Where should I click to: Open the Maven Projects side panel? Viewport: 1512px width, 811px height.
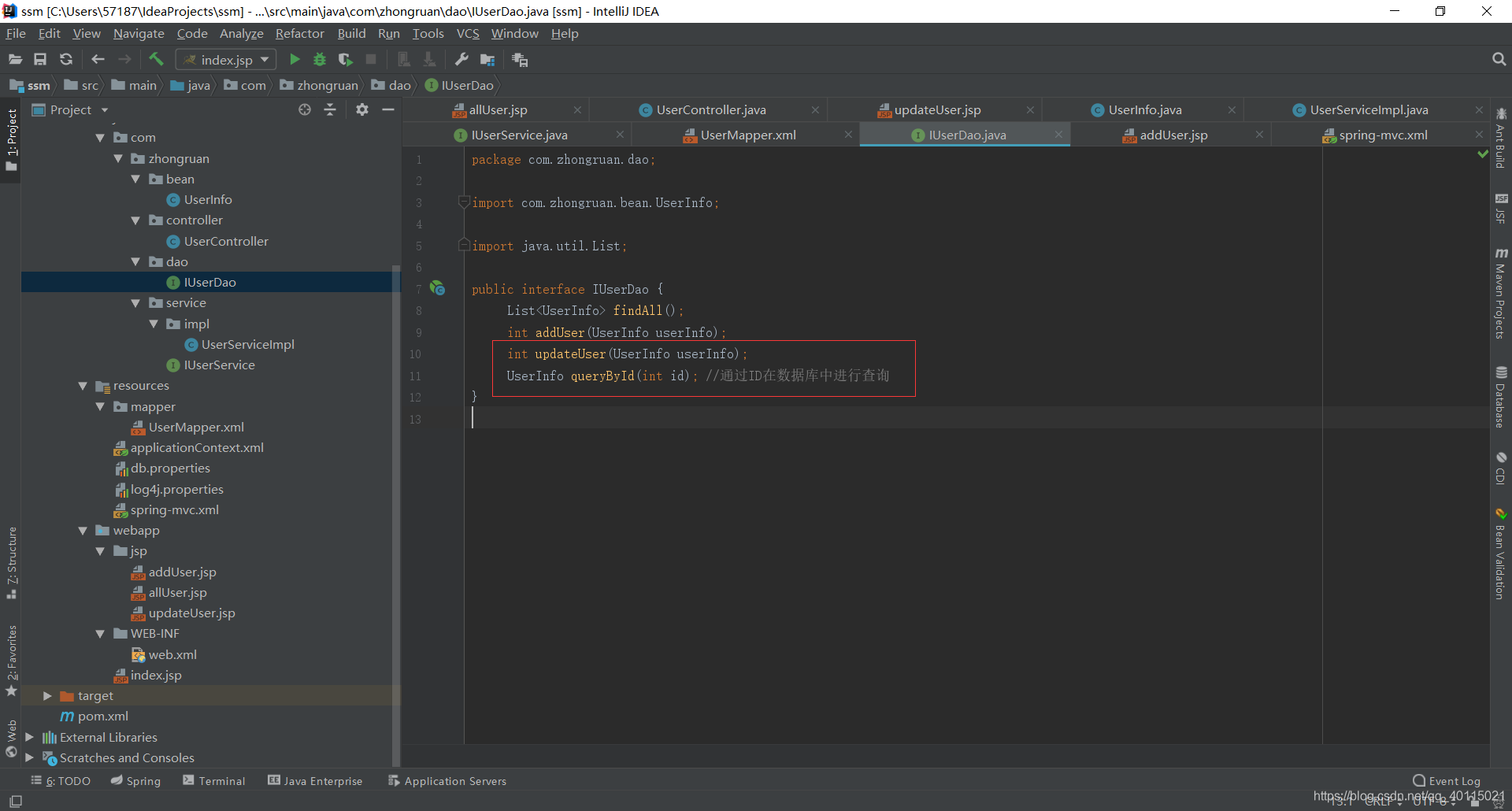(x=1501, y=294)
